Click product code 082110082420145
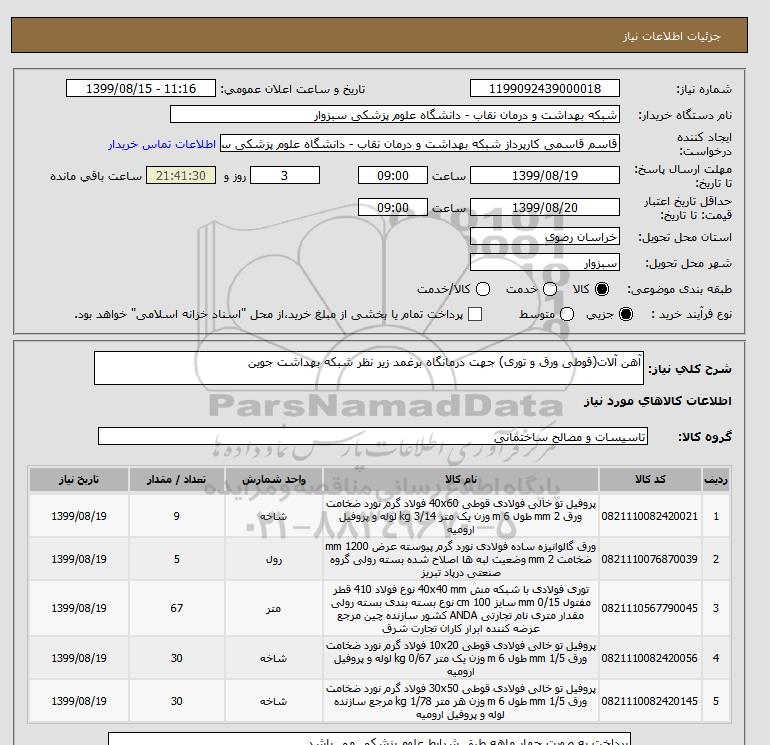Screen dimensions: 770x745 (650, 701)
